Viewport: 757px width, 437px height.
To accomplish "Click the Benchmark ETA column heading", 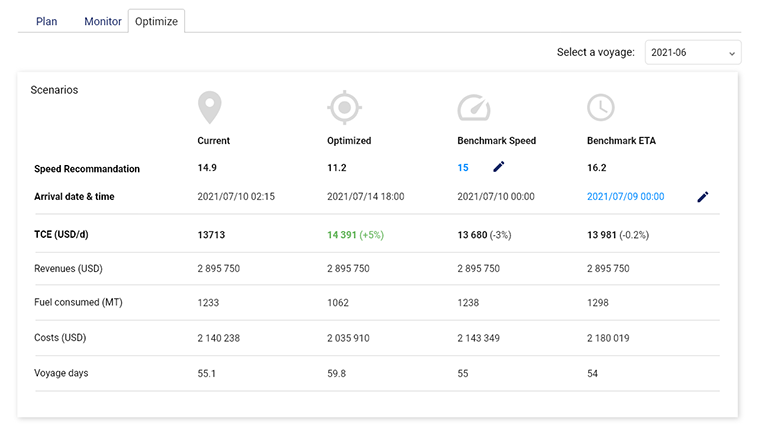I will tap(622, 141).
